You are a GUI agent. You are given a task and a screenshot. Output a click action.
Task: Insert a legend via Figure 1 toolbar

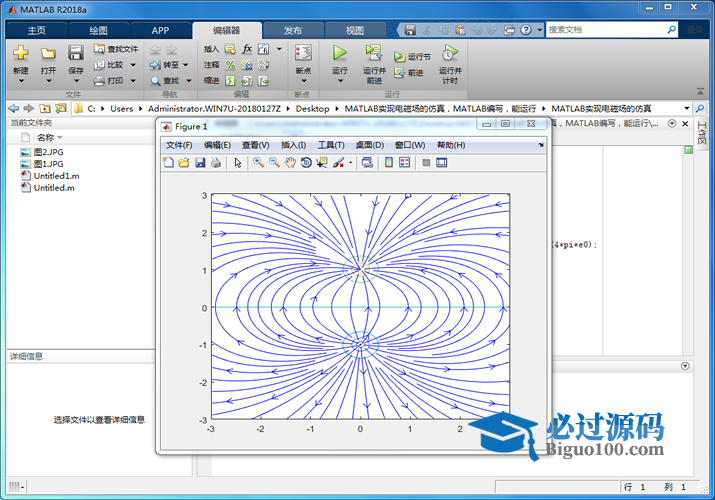click(x=404, y=163)
